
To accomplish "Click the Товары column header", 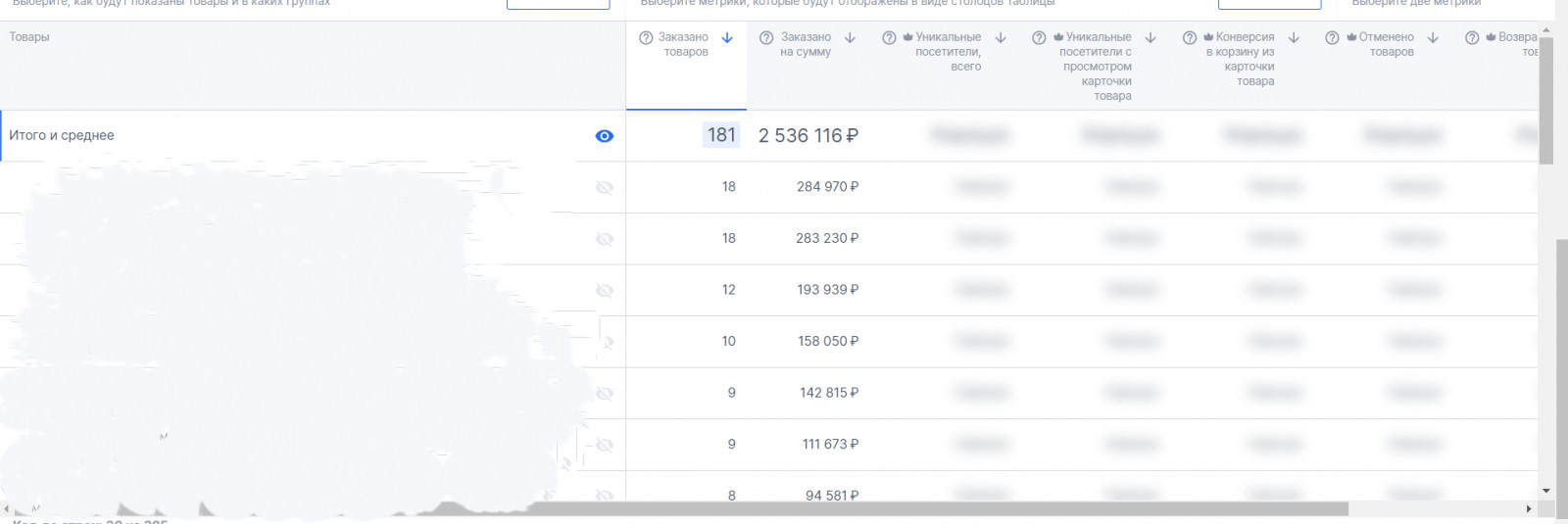I will tap(29, 37).
